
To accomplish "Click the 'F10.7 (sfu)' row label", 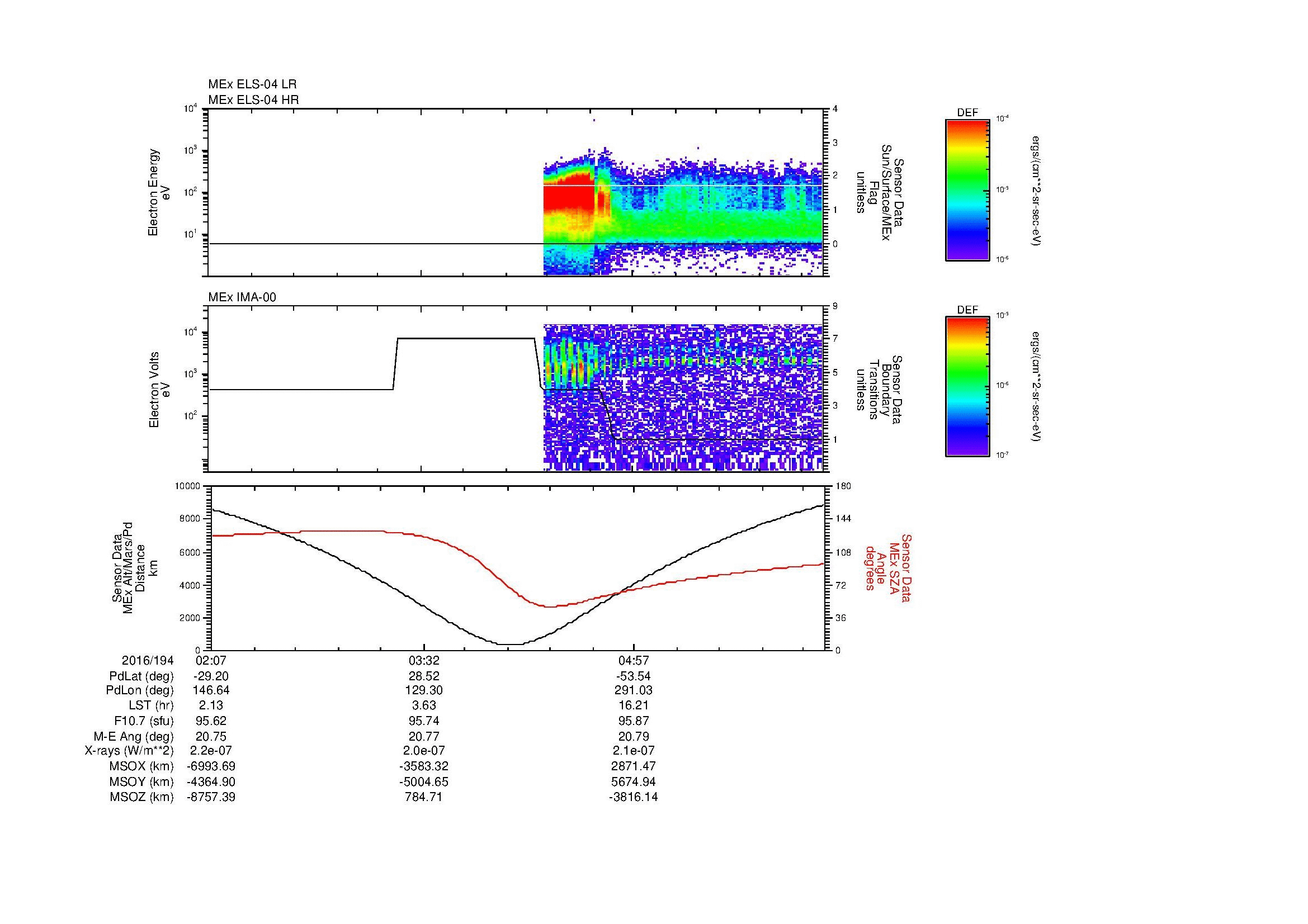I will pyautogui.click(x=144, y=721).
